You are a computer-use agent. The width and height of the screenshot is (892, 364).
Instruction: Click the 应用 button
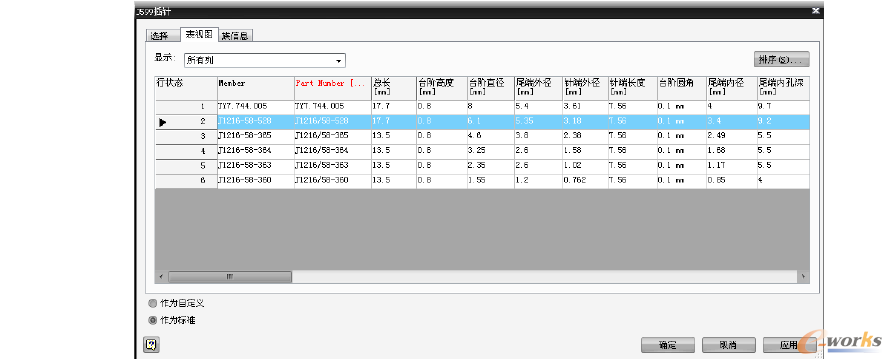click(x=790, y=345)
